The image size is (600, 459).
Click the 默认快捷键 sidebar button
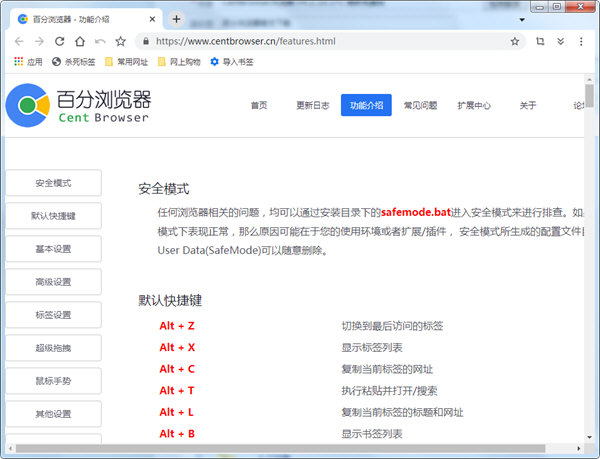(53, 216)
